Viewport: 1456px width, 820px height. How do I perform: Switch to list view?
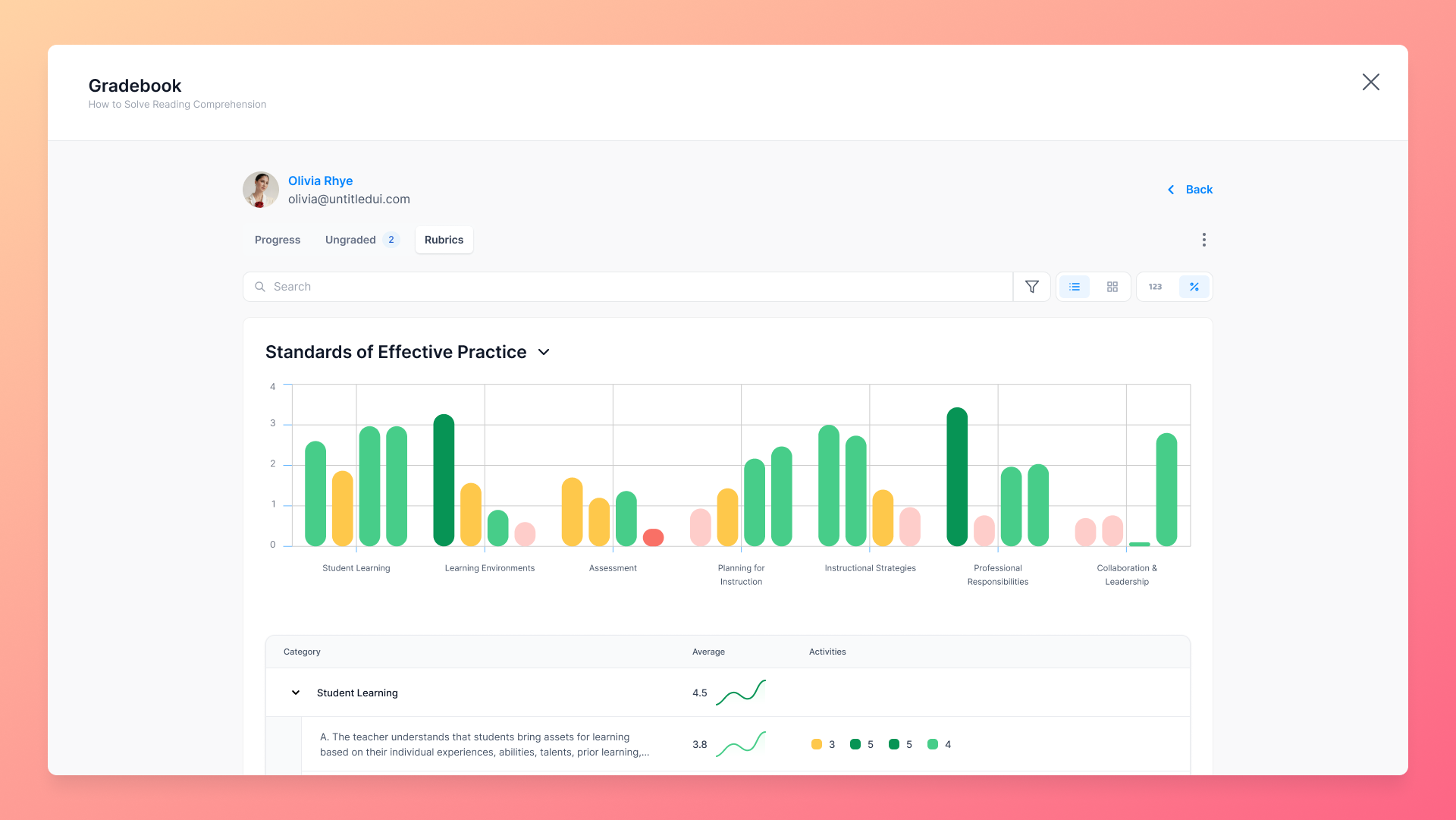pyautogui.click(x=1075, y=287)
